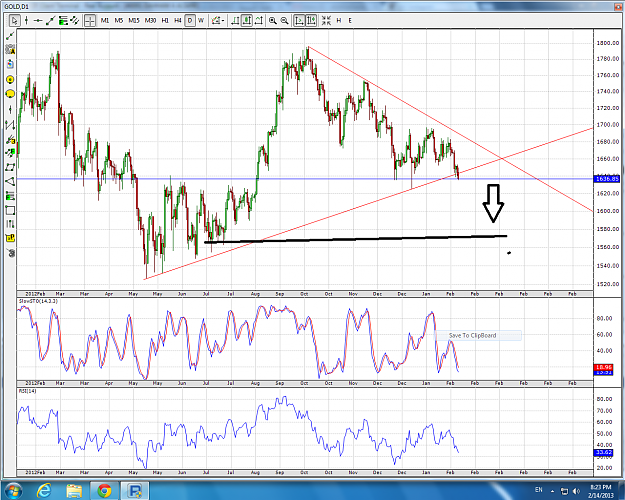Screen dimensions: 625x500
Task: Select the arrow cursor tool
Action: 15,20
